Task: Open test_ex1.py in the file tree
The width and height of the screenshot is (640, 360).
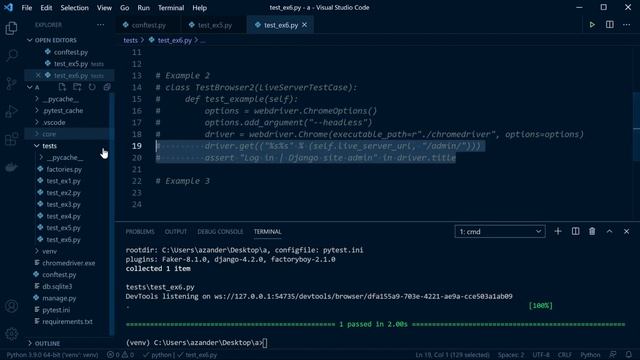Action: tap(63, 181)
